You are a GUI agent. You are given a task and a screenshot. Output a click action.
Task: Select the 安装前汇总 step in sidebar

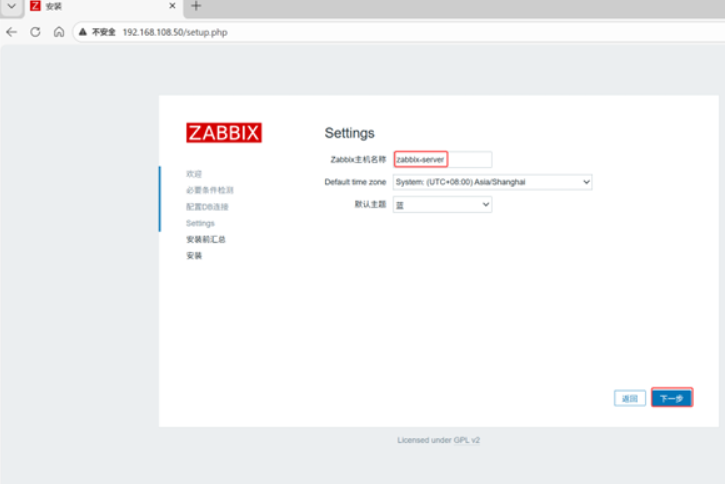[x=206, y=239]
